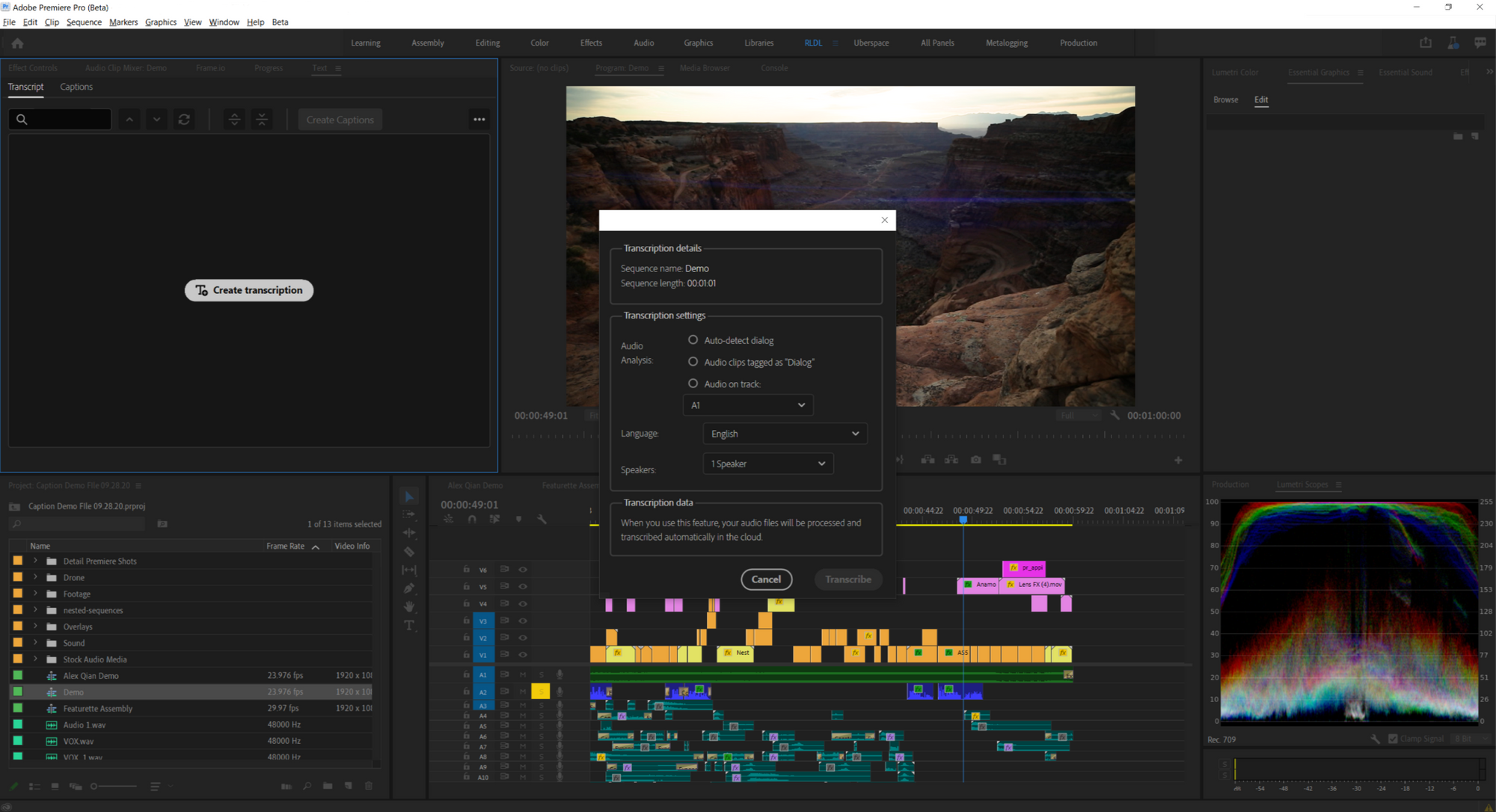Select the Selection tool in the timeline toolbar
This screenshot has height=812, width=1496.
(x=409, y=496)
